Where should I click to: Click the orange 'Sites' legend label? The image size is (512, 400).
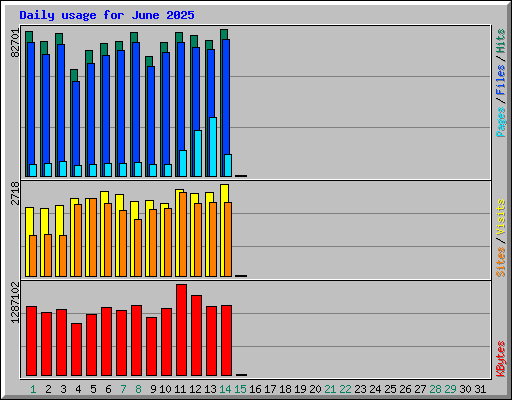tap(501, 262)
